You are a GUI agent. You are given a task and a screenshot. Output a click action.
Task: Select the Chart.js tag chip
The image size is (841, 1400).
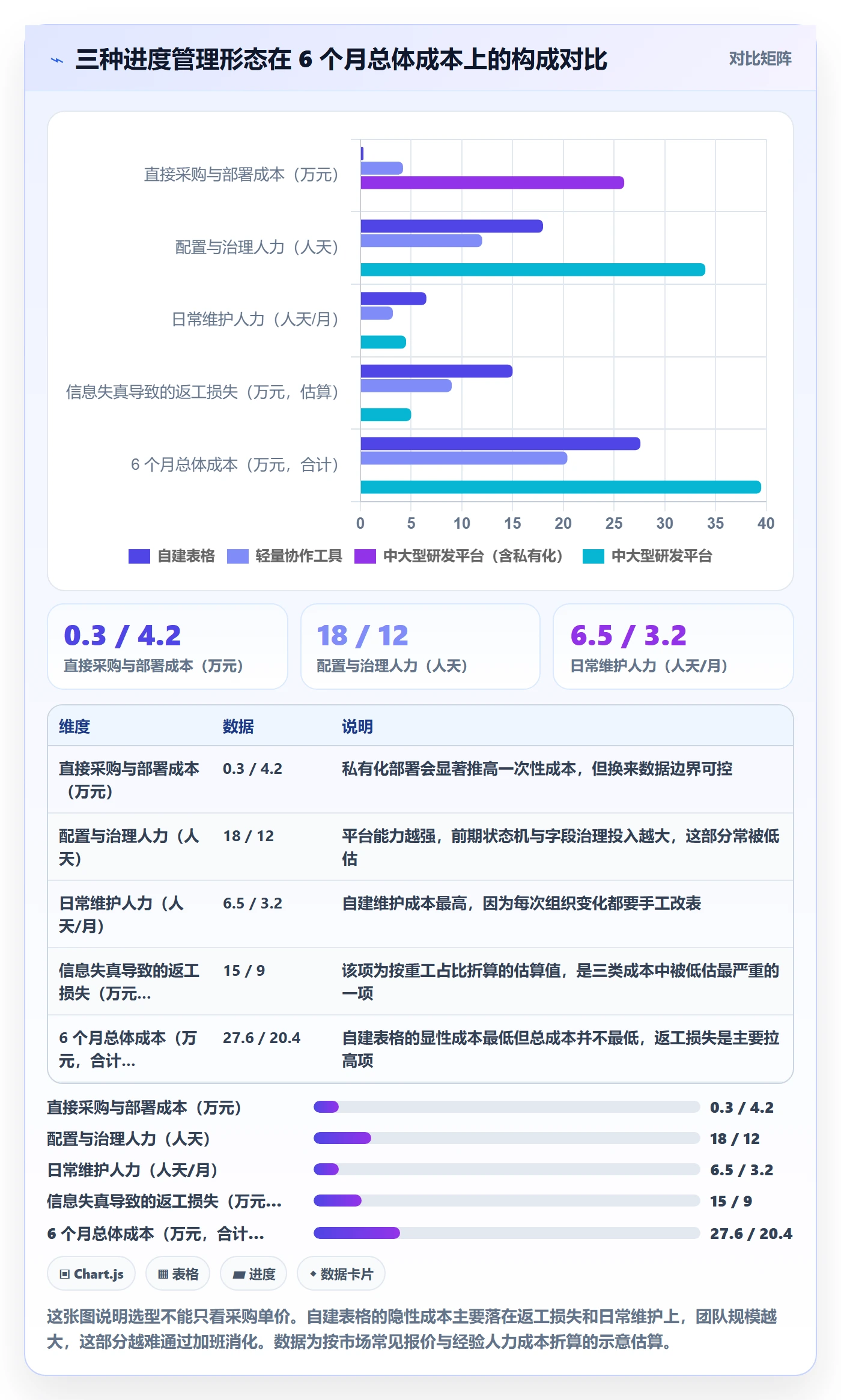[91, 1274]
